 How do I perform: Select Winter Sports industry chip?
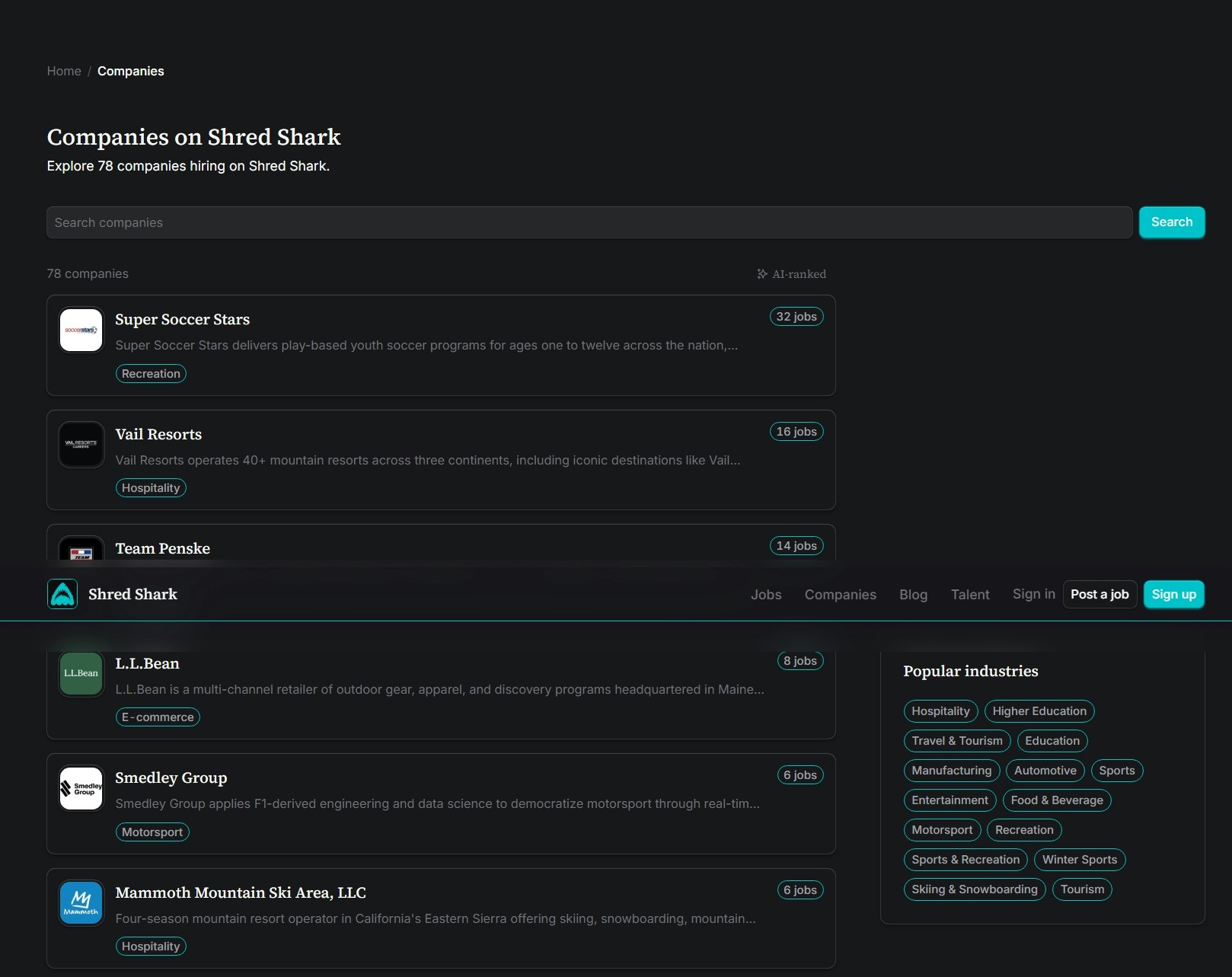tap(1080, 860)
